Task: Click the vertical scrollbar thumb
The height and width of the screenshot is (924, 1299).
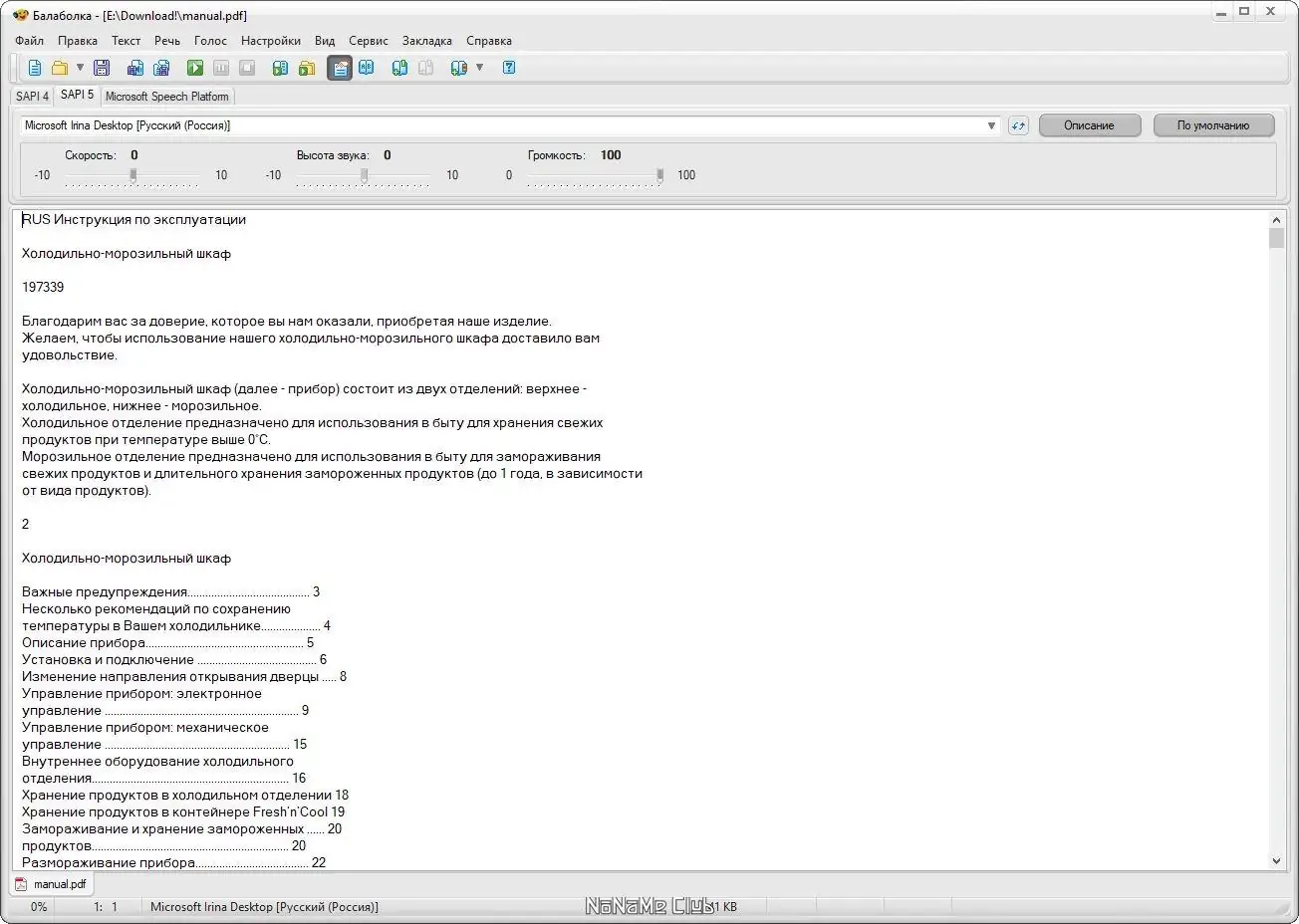Action: pos(1276,238)
